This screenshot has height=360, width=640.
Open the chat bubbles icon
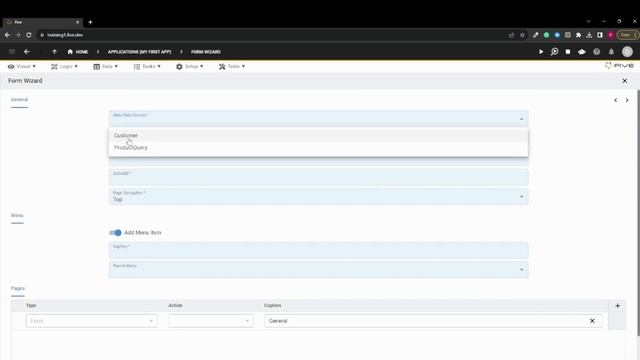click(x=582, y=52)
